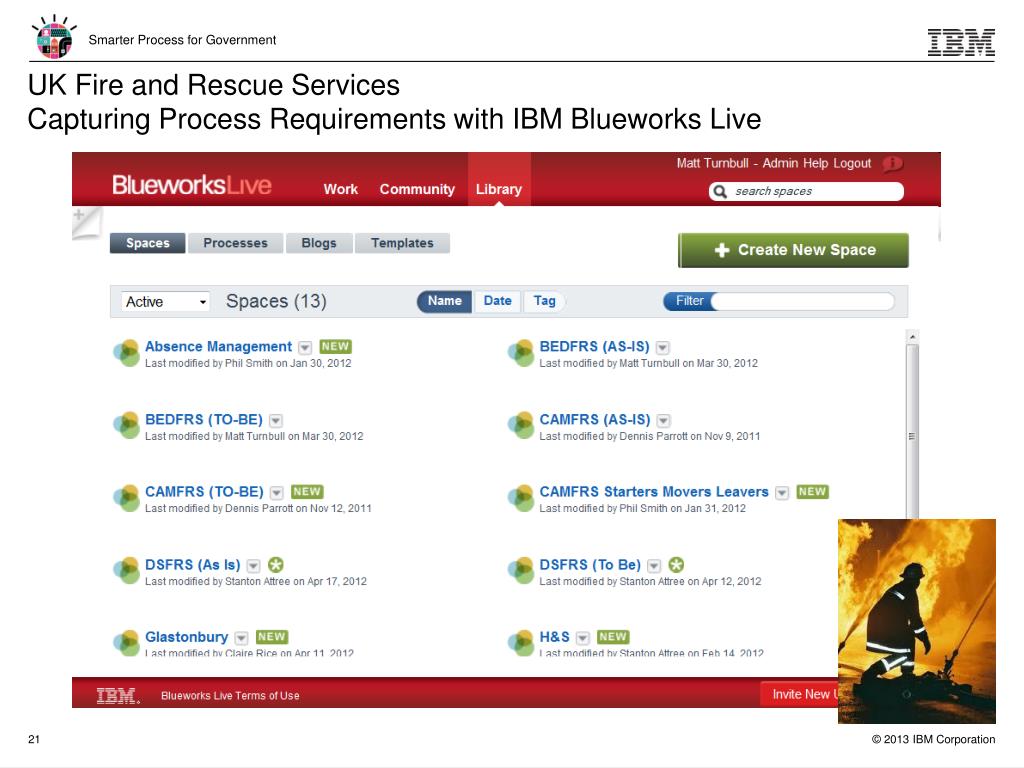Click the NEW badge next to CAMFRS (TO-BE)
1024x768 pixels.
(307, 492)
